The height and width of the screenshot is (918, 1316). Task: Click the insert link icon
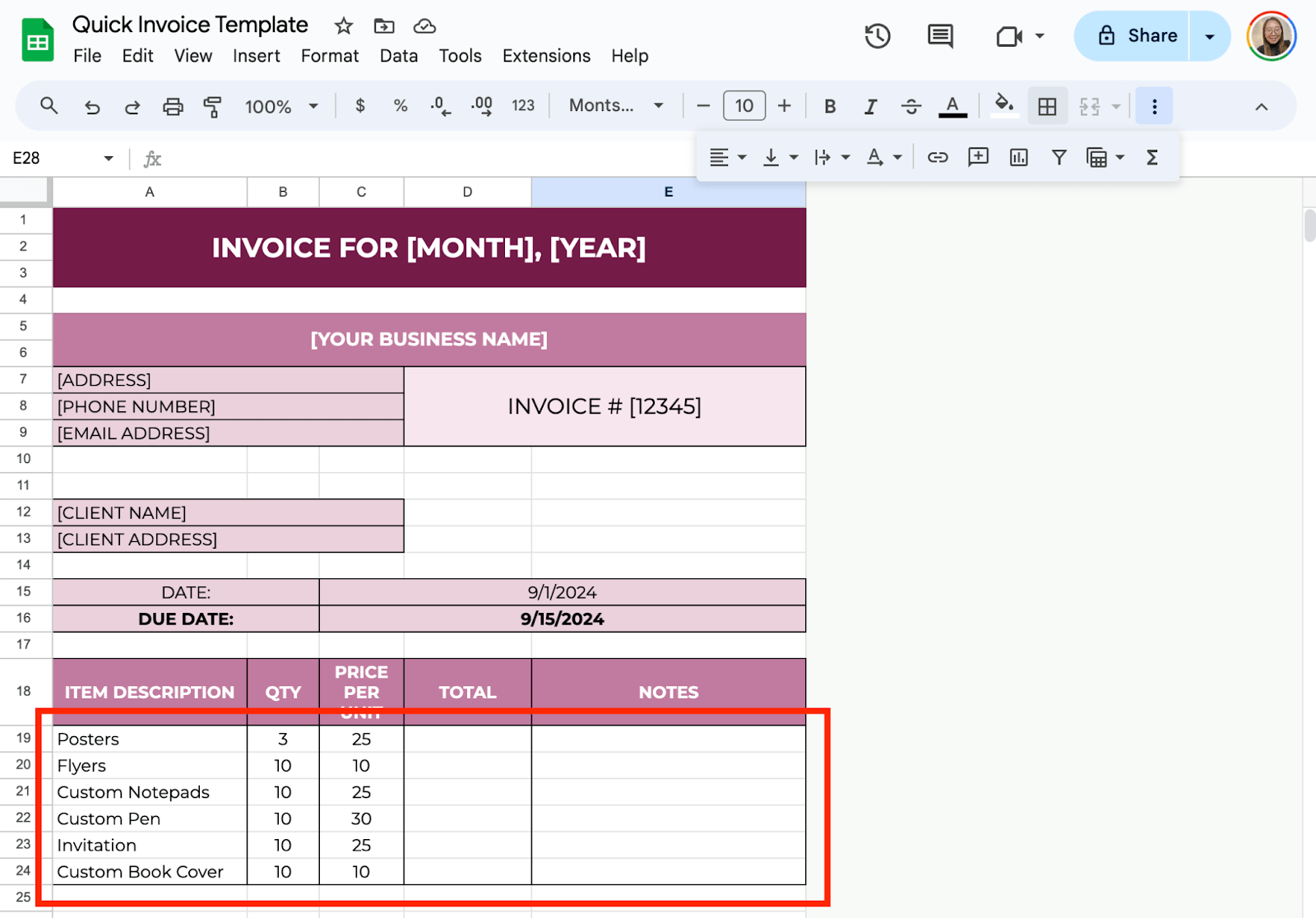pos(938,157)
